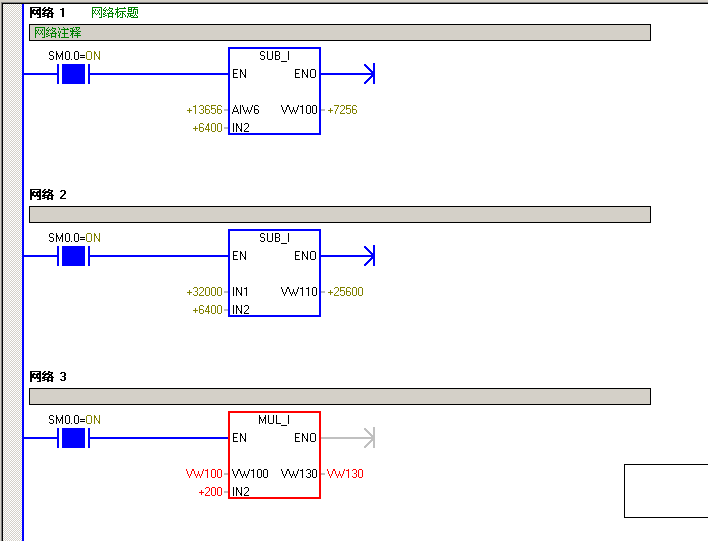Click the ENO output arrow in network 2
708x541 pixels.
click(369, 256)
